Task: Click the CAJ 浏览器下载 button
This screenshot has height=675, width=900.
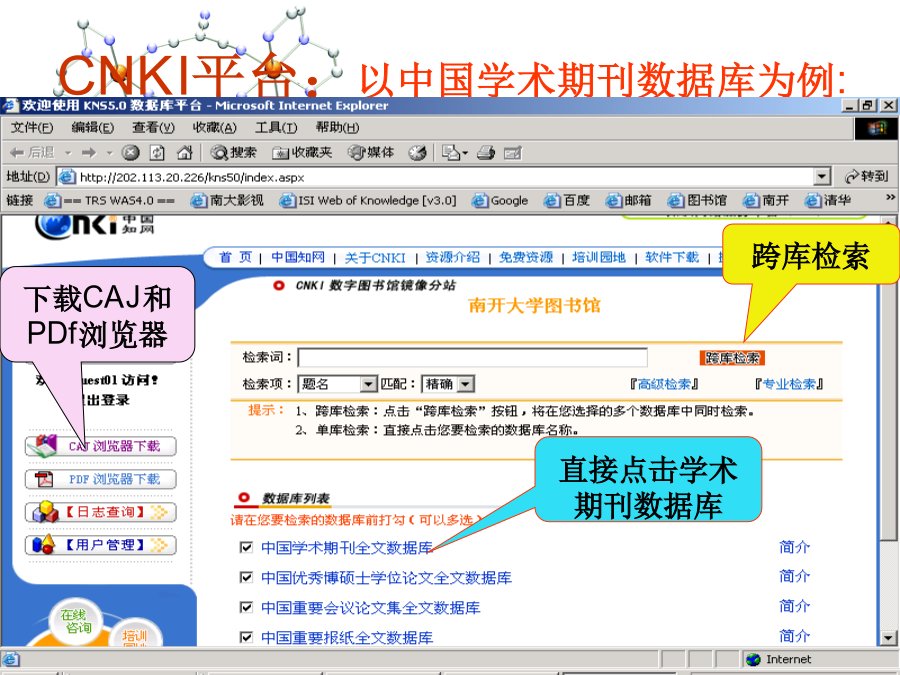Action: click(x=100, y=446)
